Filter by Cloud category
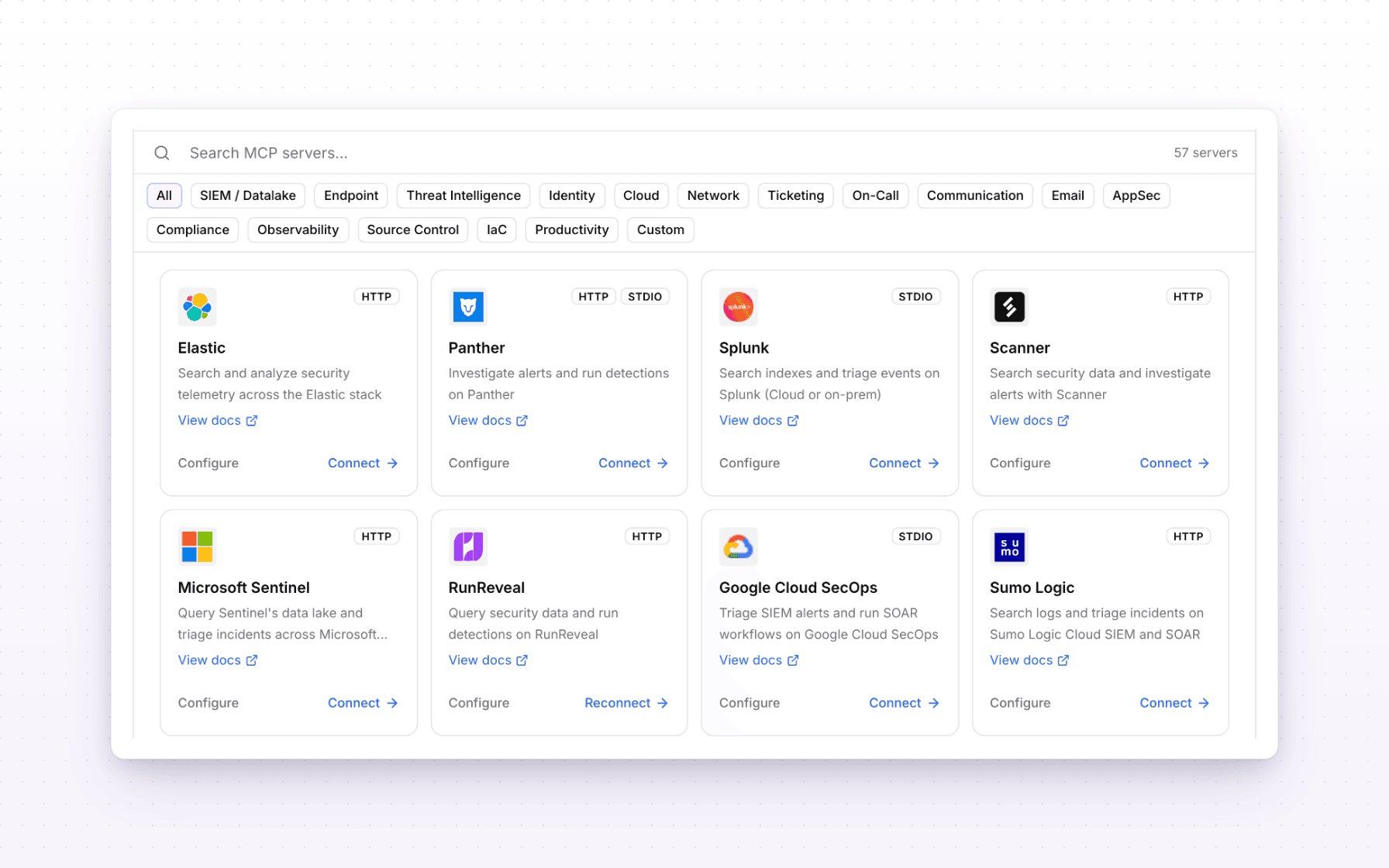Image resolution: width=1389 pixels, height=868 pixels. (641, 195)
